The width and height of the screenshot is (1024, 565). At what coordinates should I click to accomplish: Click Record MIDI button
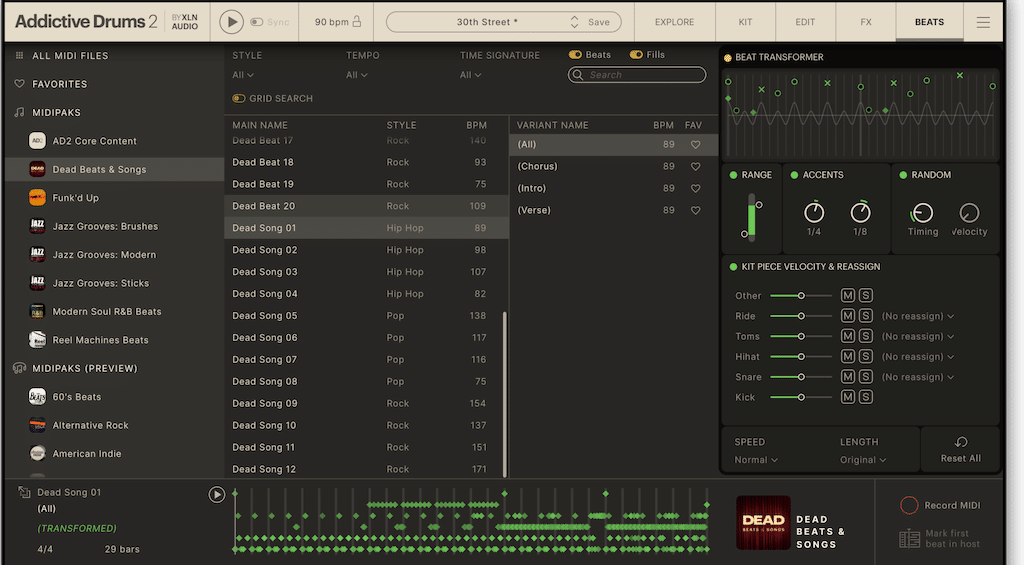[940, 505]
